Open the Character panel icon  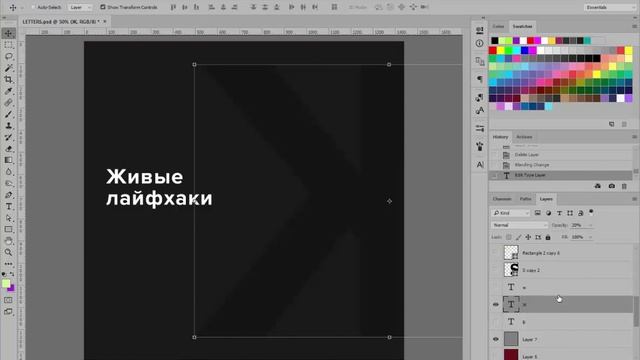tap(480, 164)
